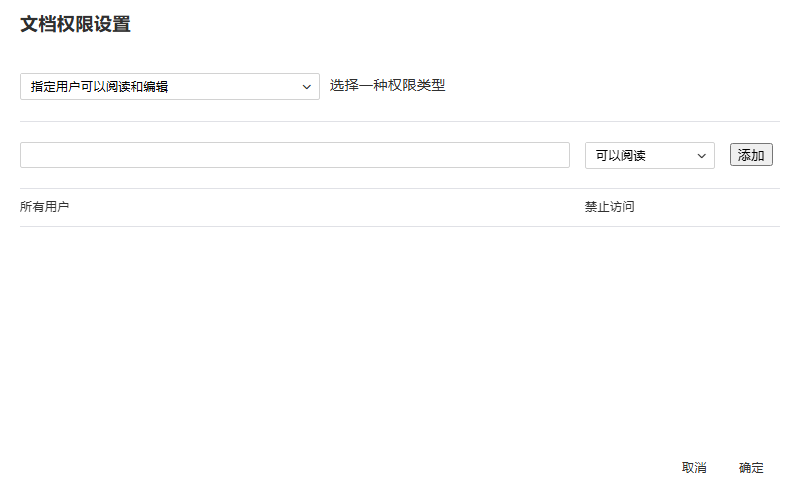
Task: Confirm the settings with 确定
Action: click(x=751, y=468)
